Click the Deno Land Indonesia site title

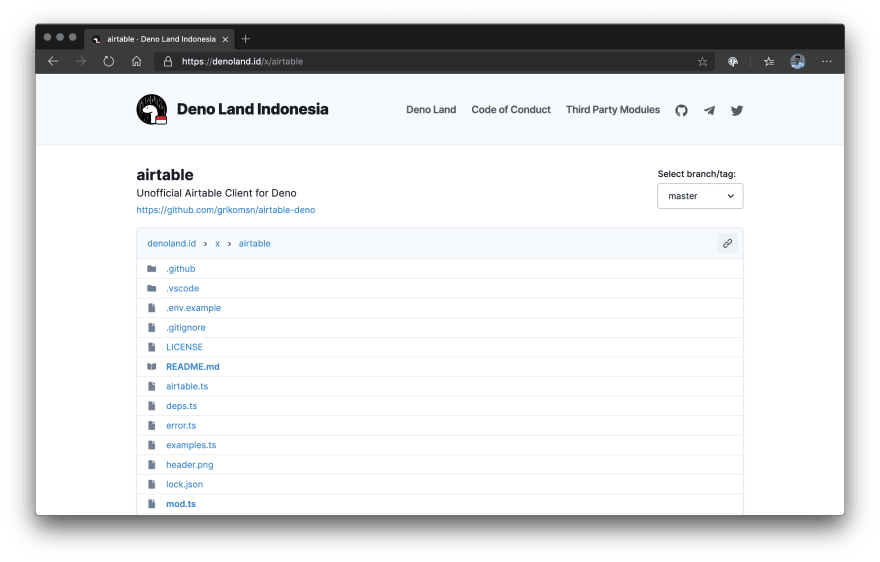coord(253,109)
